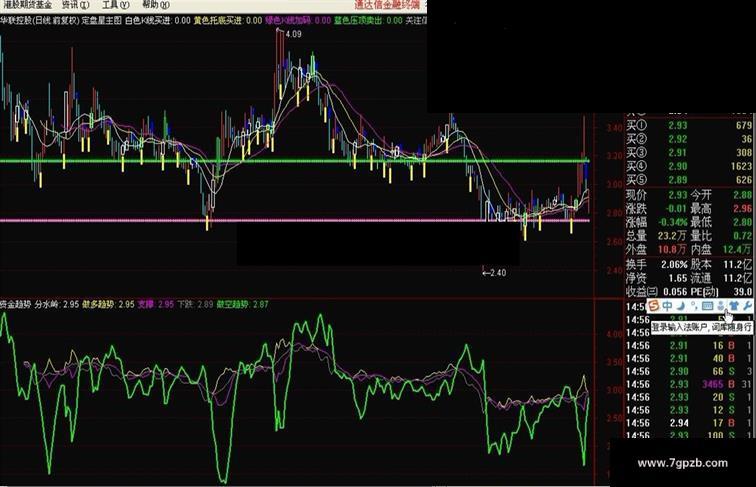Click the 涨跌 change value -0.01
The image size is (756, 487).
click(675, 208)
